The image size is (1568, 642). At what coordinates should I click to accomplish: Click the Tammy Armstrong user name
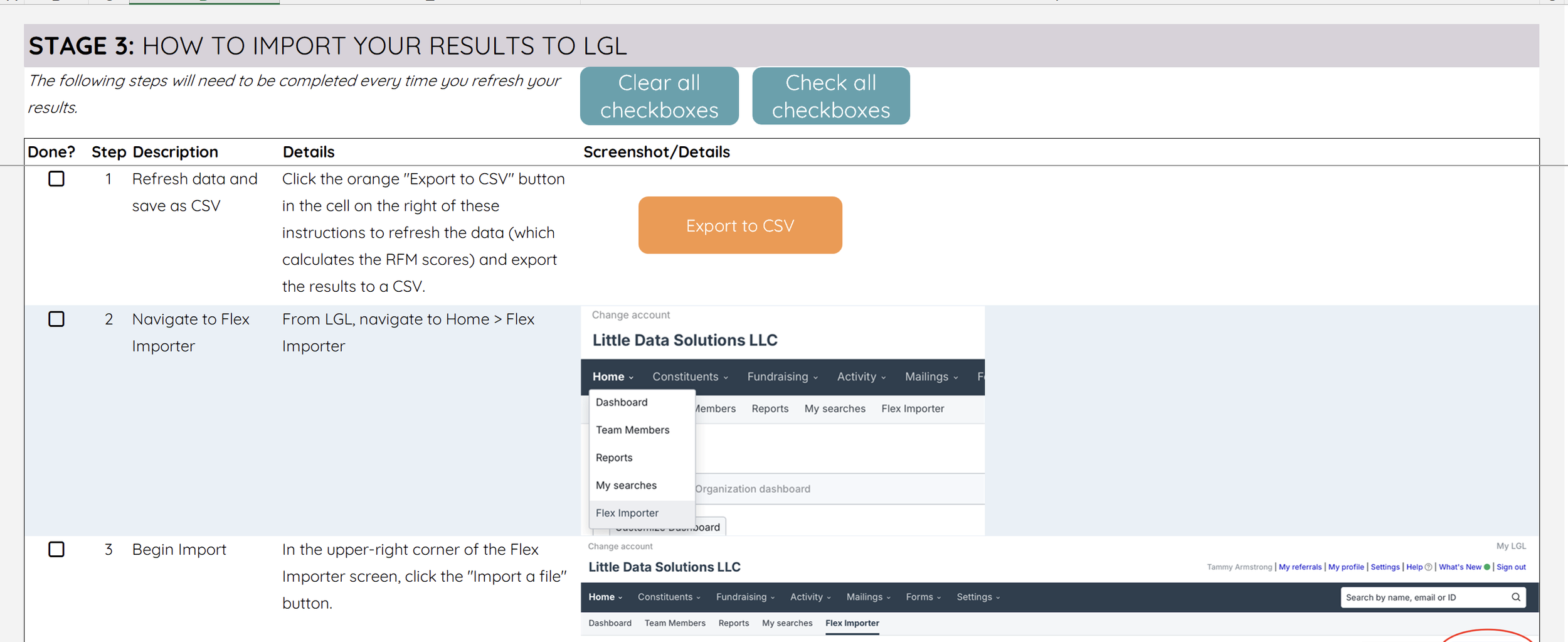tap(1239, 567)
